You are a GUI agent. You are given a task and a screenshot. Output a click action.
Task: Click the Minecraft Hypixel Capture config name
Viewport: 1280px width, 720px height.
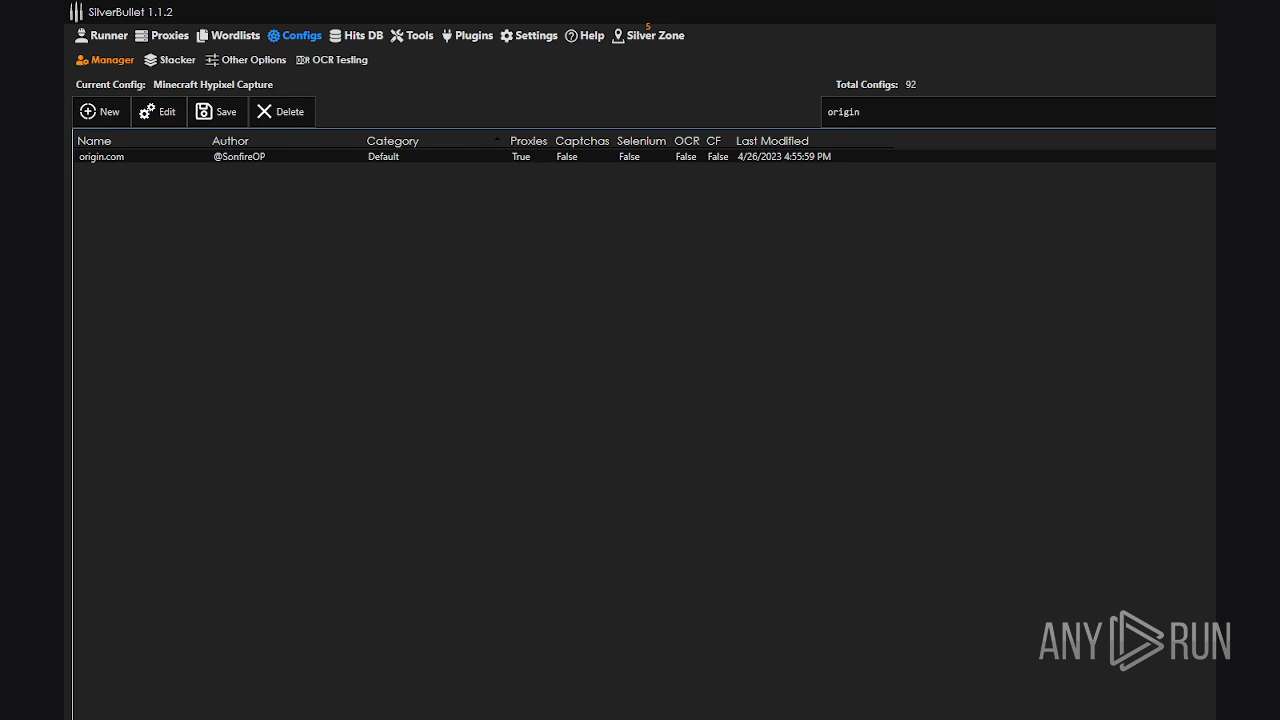click(213, 85)
